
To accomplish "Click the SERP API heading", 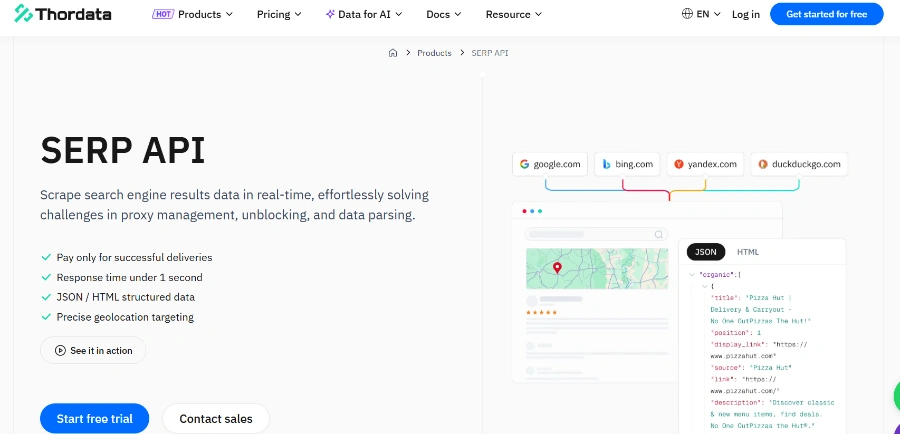I will (x=123, y=150).
